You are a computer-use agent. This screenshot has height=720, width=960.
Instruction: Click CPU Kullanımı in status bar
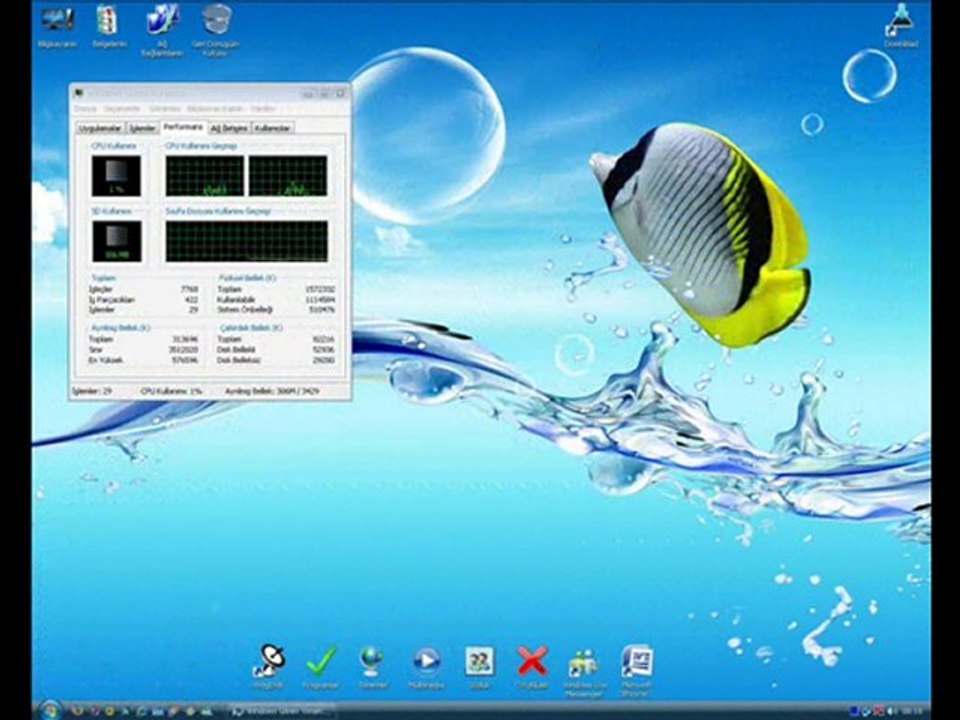pos(171,391)
